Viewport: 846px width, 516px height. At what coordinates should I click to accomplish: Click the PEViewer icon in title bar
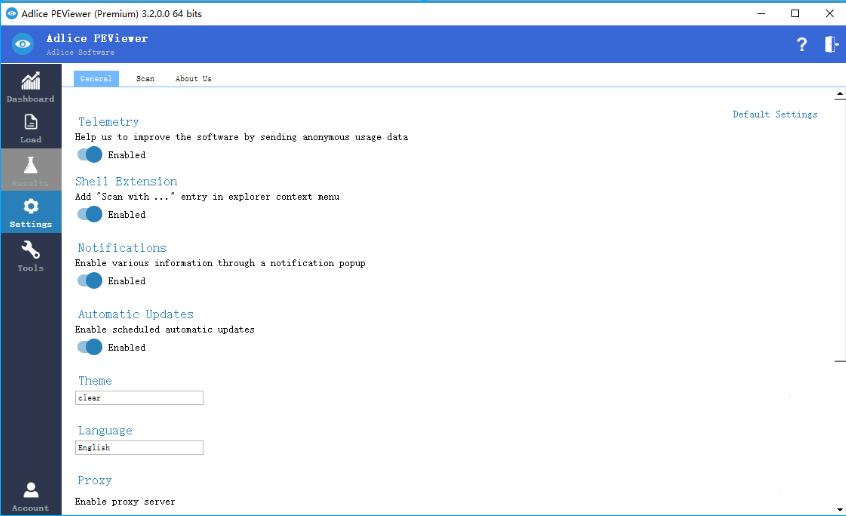click(11, 13)
